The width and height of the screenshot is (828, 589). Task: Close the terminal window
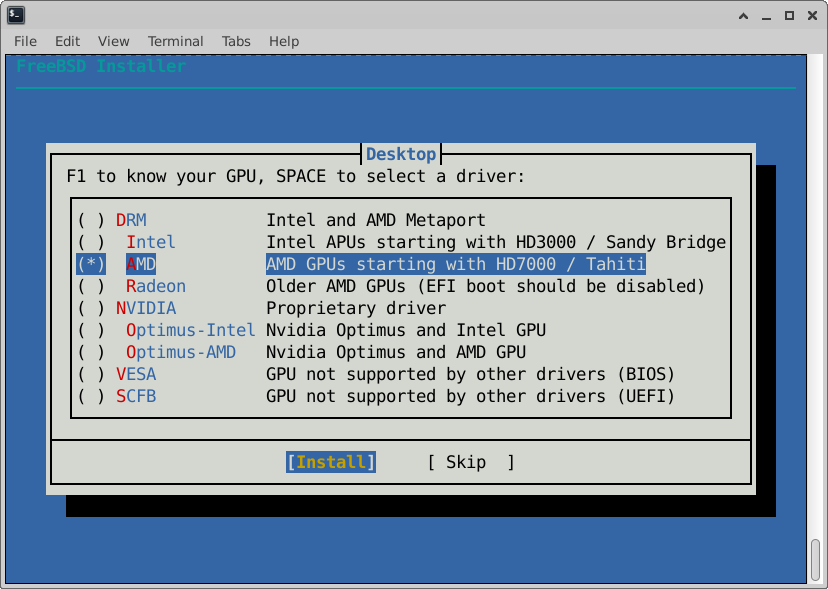pos(812,16)
